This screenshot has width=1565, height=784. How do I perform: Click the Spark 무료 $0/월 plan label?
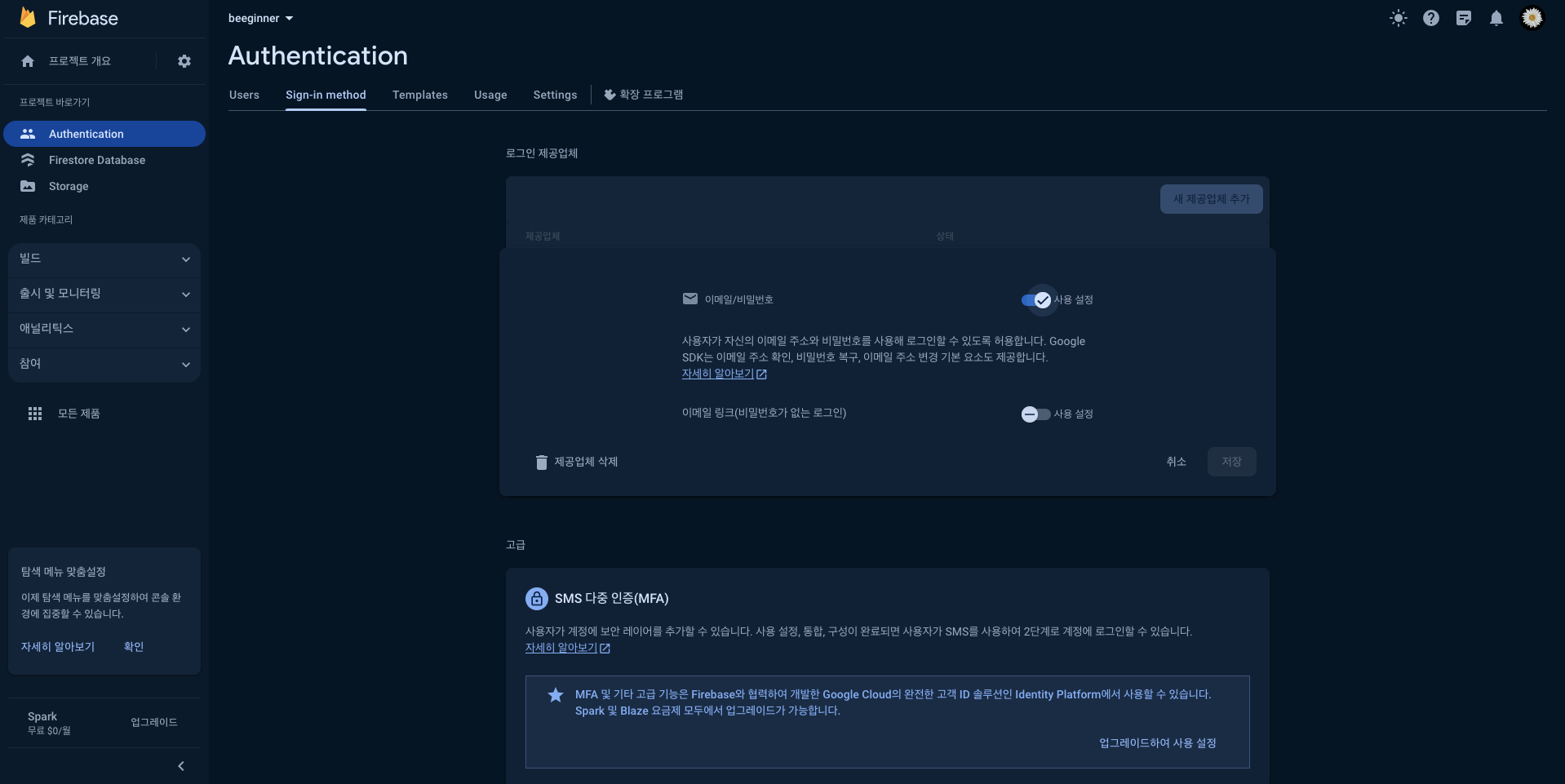tap(49, 723)
